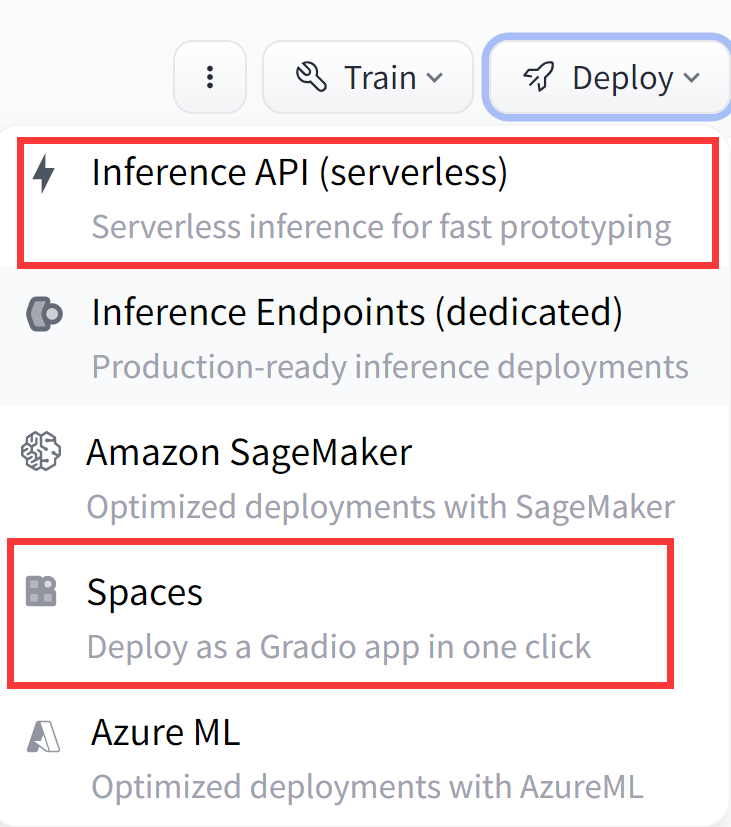
Task: Open the Train menu button
Action: click(367, 77)
